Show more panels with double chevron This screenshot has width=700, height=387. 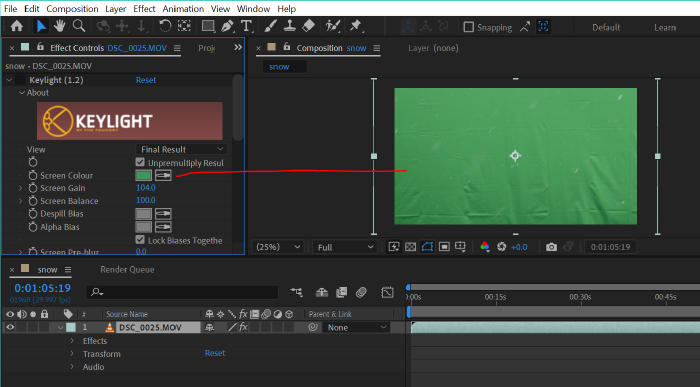[x=238, y=47]
